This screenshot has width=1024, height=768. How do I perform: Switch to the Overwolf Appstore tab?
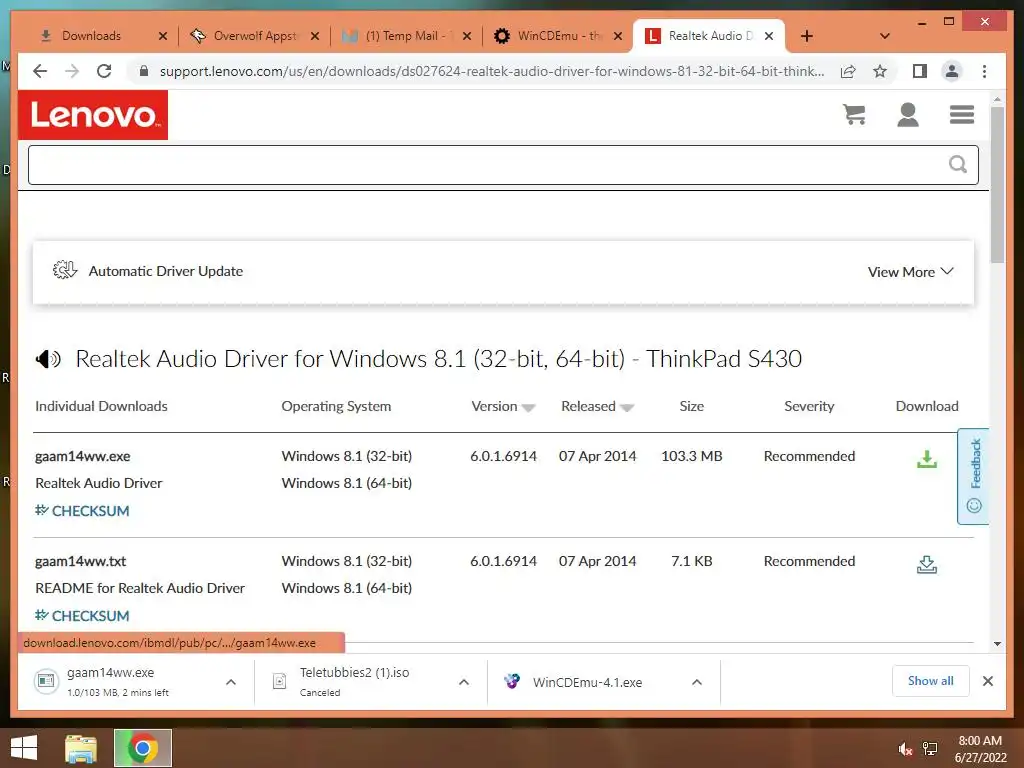point(255,36)
